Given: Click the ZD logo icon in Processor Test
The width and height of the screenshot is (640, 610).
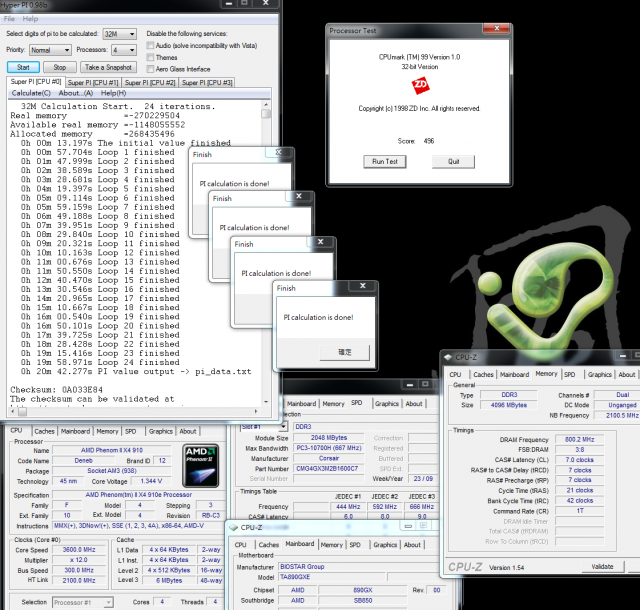Looking at the screenshot, I should (x=420, y=86).
